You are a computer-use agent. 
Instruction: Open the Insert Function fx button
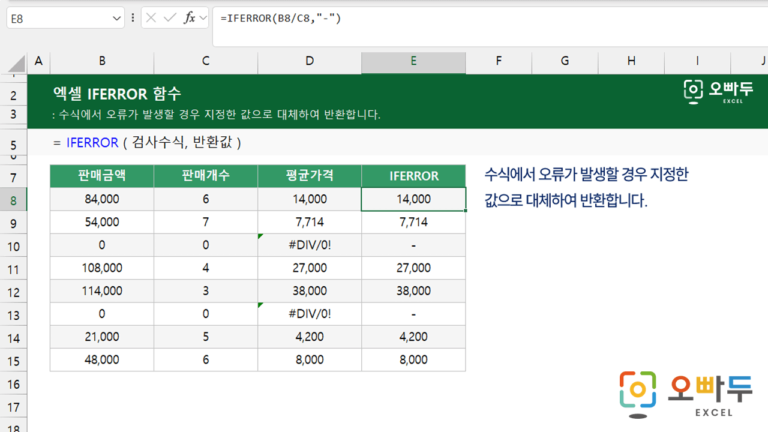click(190, 18)
